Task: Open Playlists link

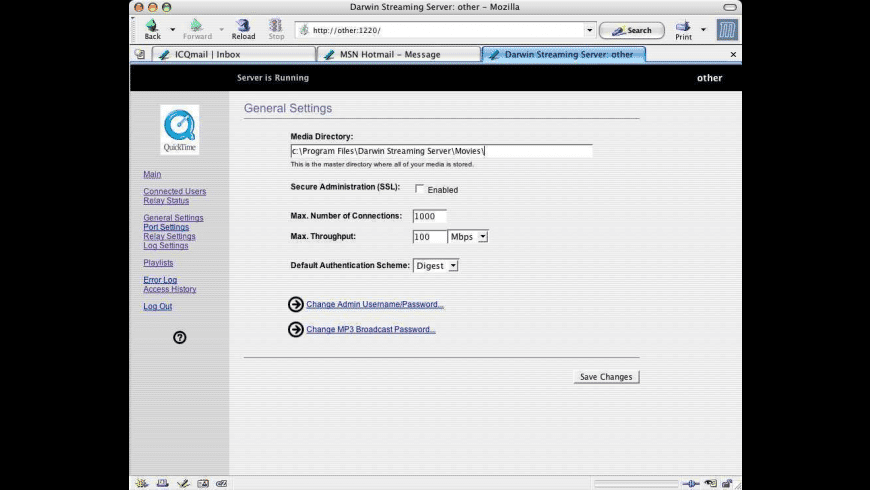Action: [x=158, y=262]
